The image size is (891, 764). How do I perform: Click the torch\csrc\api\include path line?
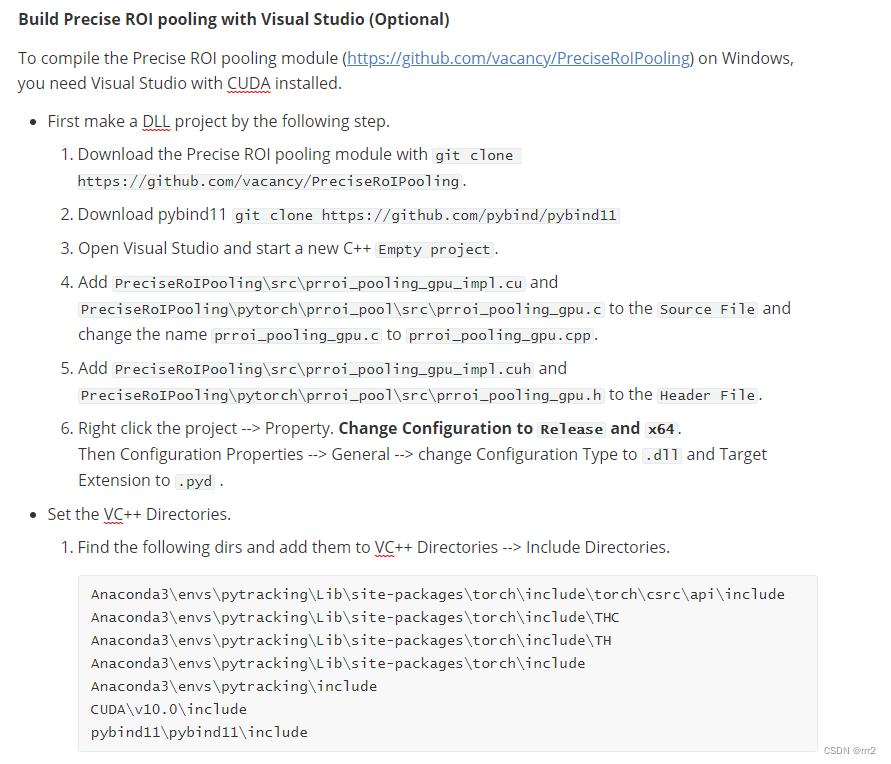point(437,594)
